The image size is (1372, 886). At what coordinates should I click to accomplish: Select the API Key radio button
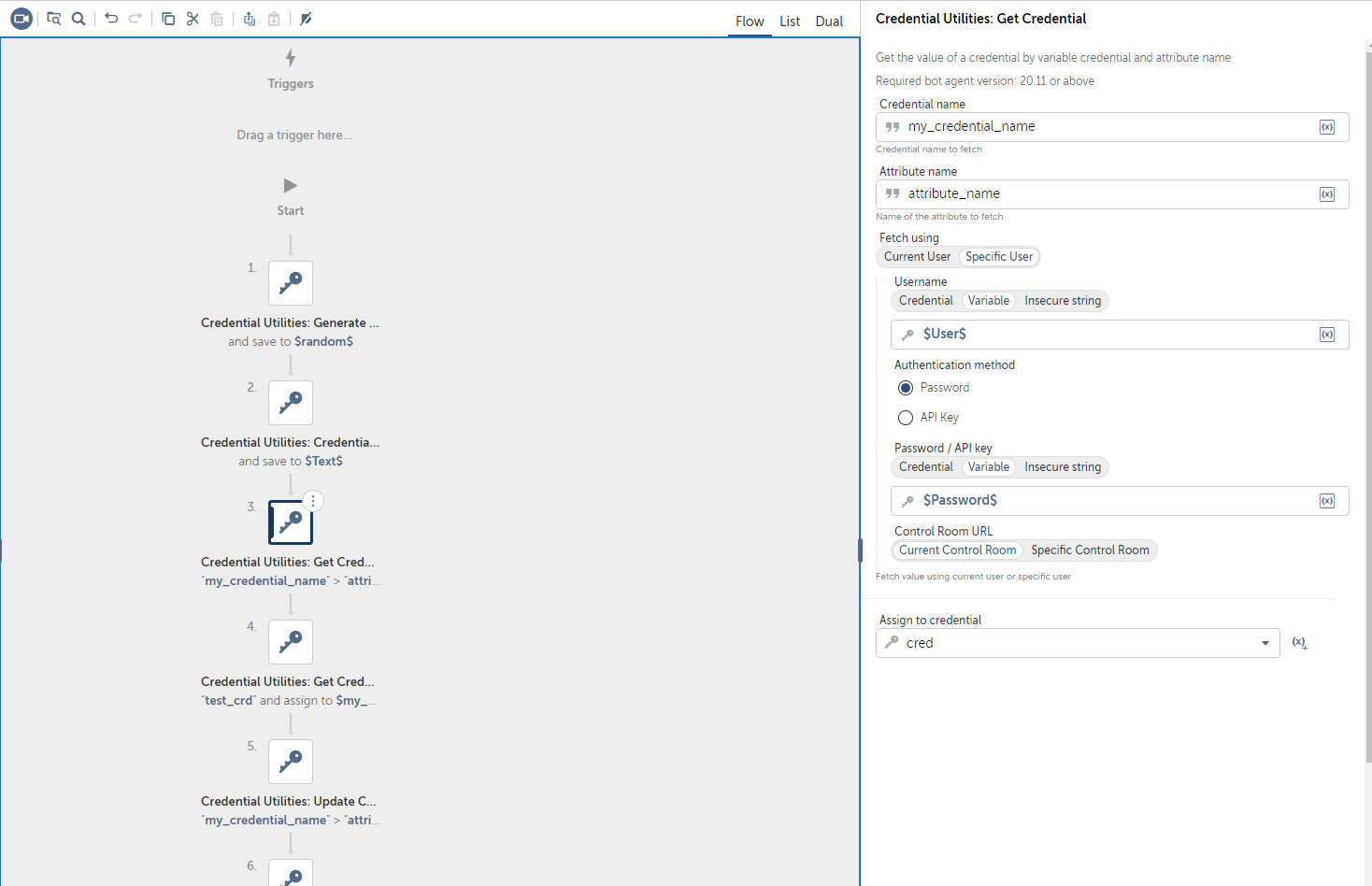click(906, 418)
